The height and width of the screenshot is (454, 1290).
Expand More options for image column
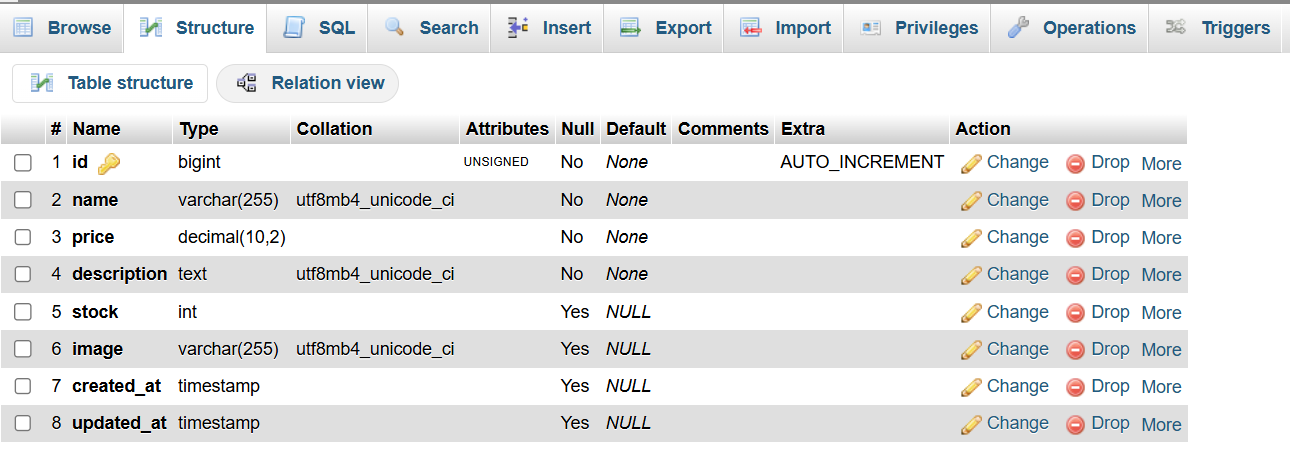[1161, 350]
